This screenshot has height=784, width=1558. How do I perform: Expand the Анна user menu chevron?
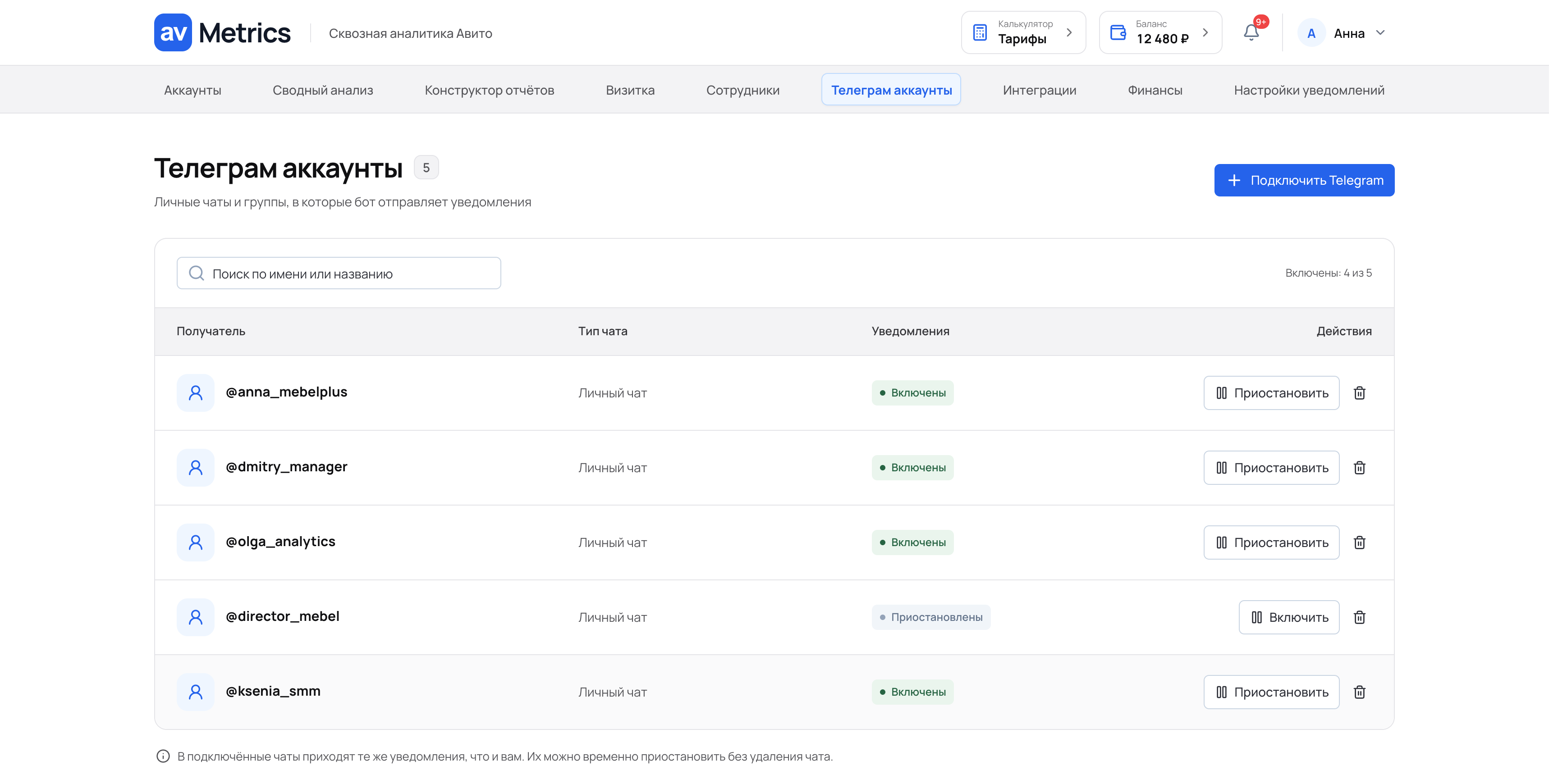tap(1380, 32)
